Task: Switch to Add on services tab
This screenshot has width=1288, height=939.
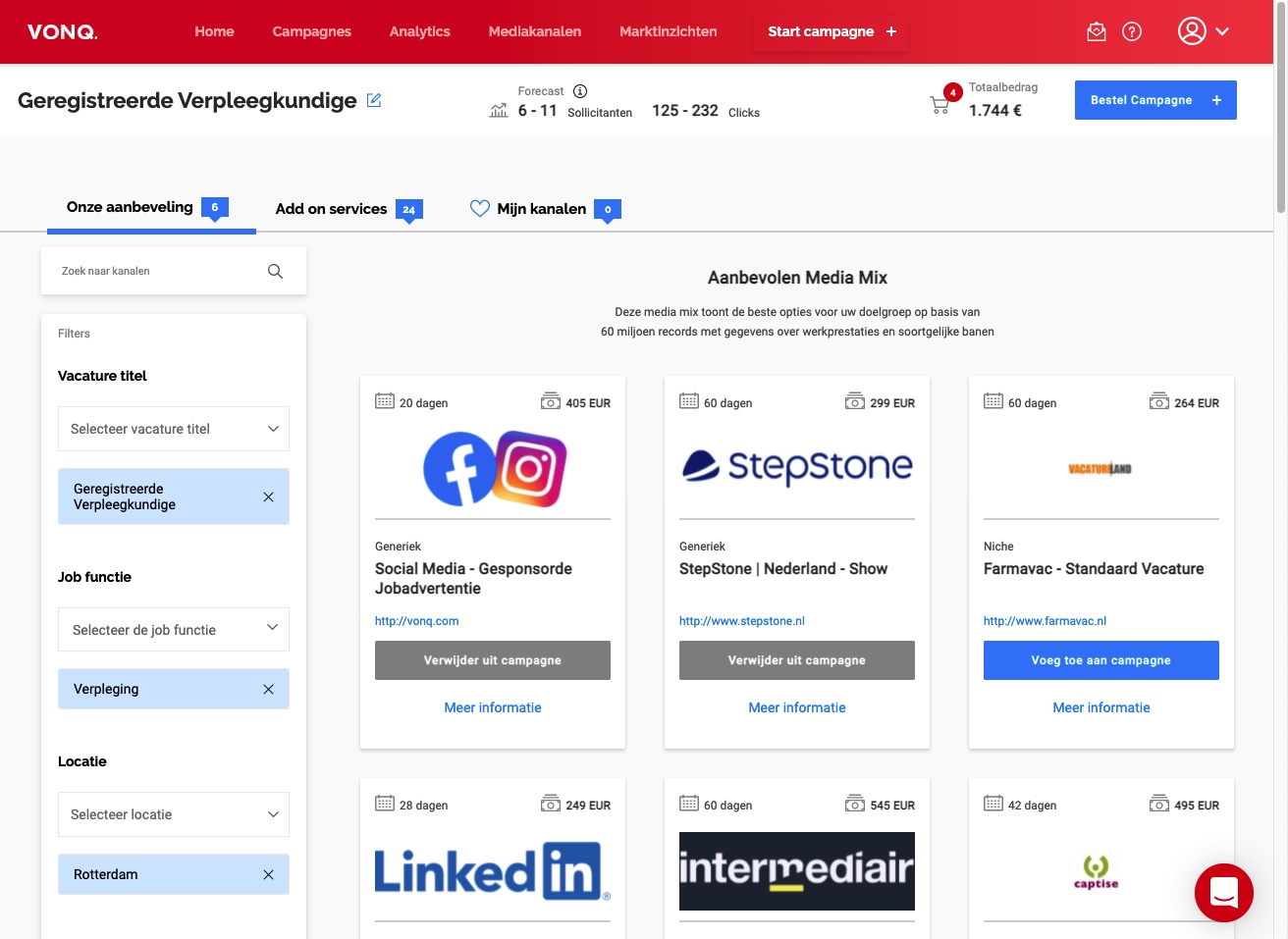Action: (349, 209)
